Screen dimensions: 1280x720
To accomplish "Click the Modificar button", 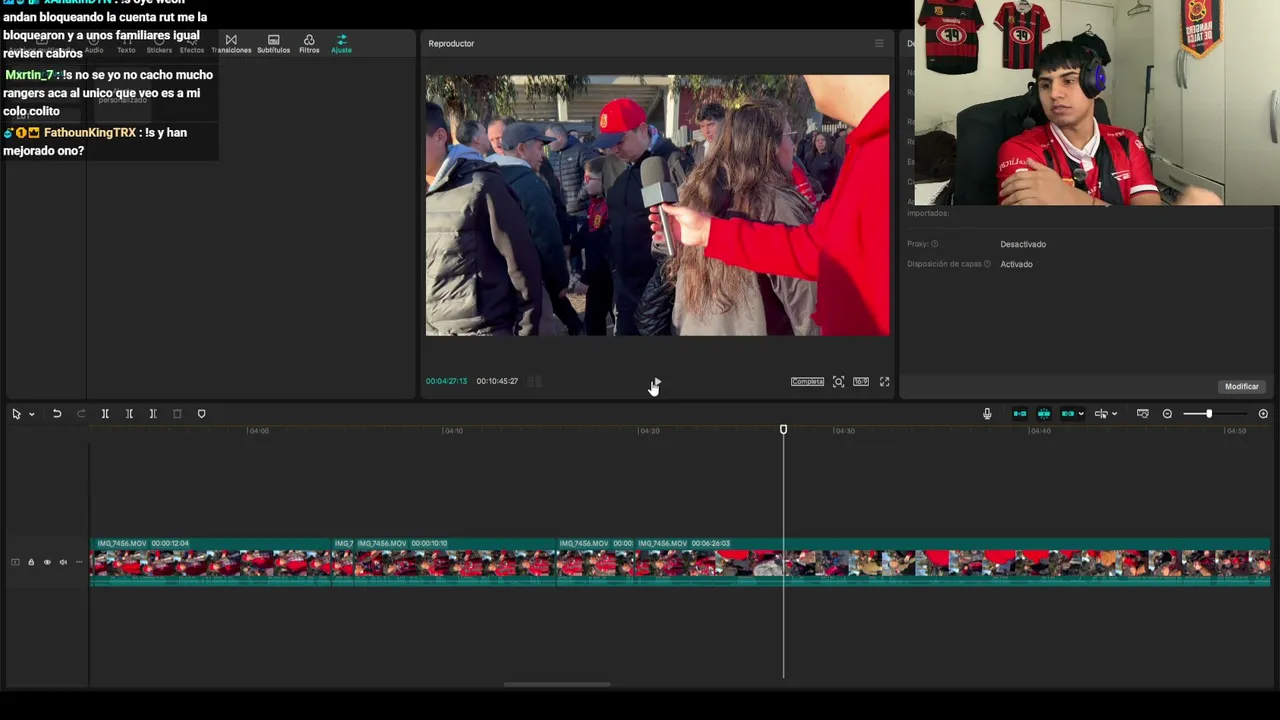I will [x=1242, y=387].
